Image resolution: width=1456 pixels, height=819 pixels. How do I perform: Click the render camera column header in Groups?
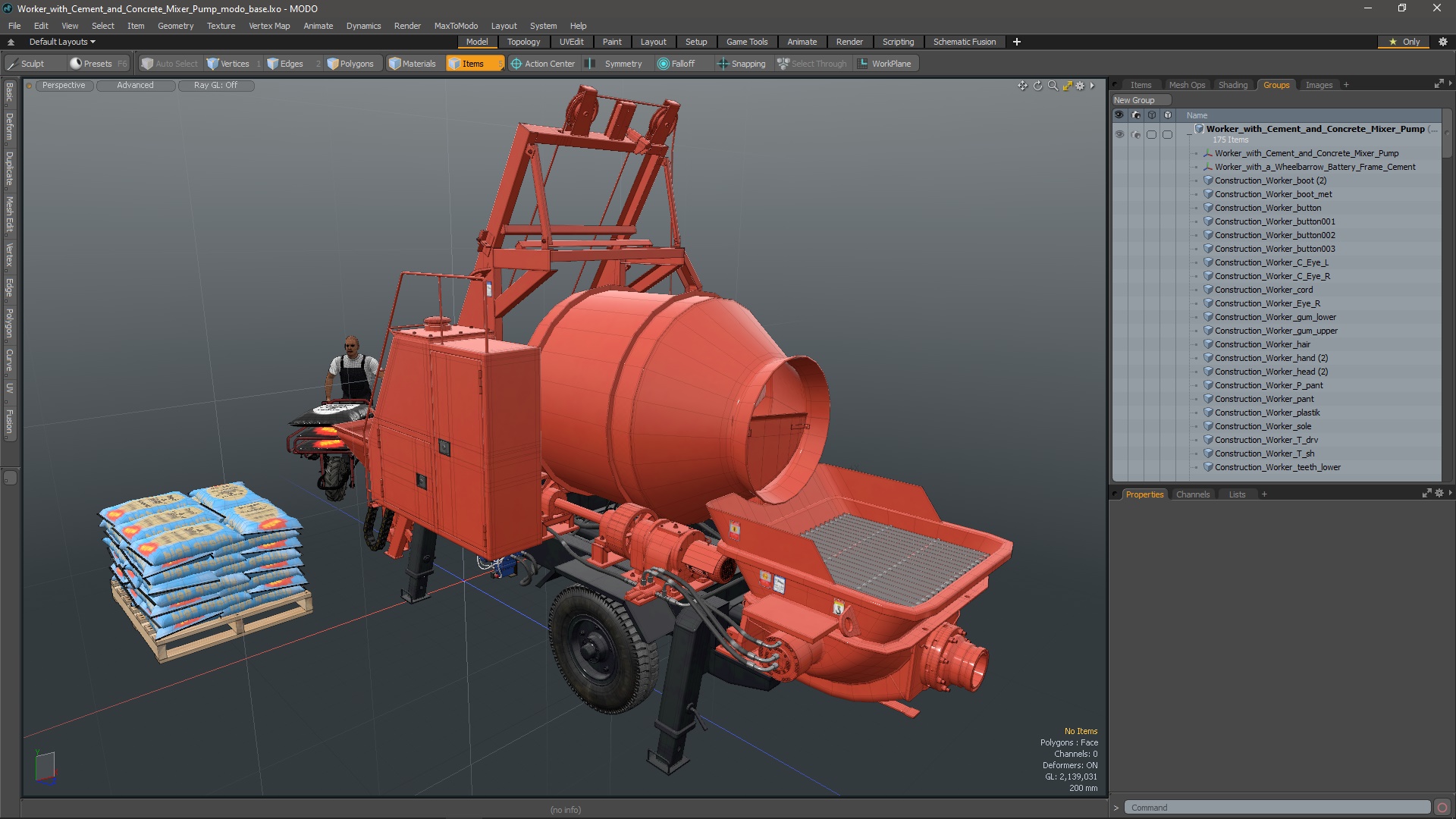coord(1135,115)
